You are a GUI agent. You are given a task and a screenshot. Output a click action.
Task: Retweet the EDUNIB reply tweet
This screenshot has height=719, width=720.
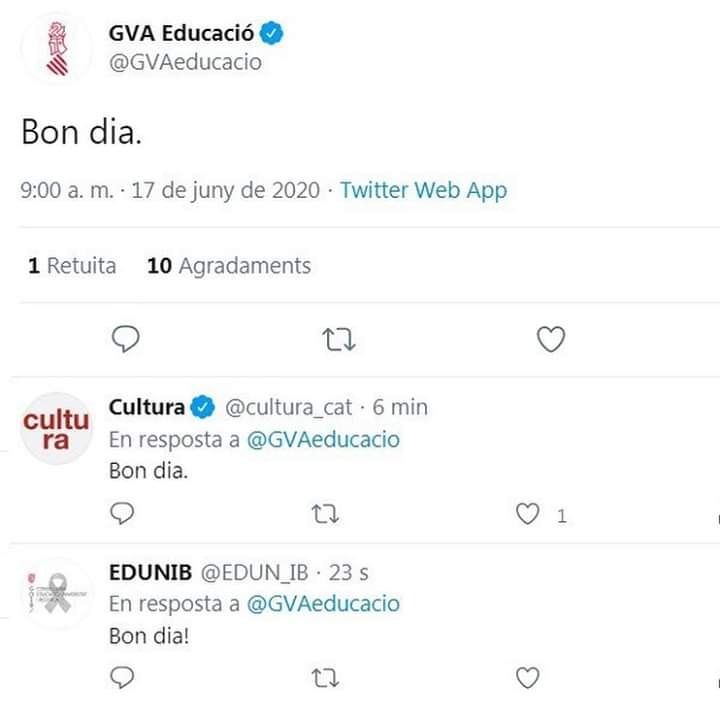(326, 679)
